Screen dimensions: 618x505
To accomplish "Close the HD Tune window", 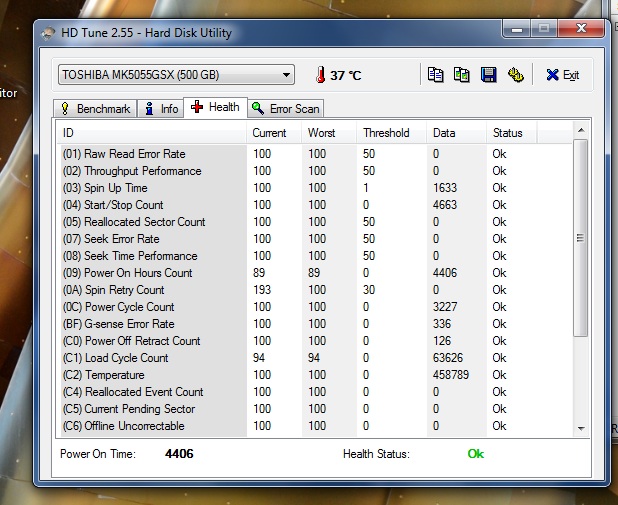I will tap(581, 28).
